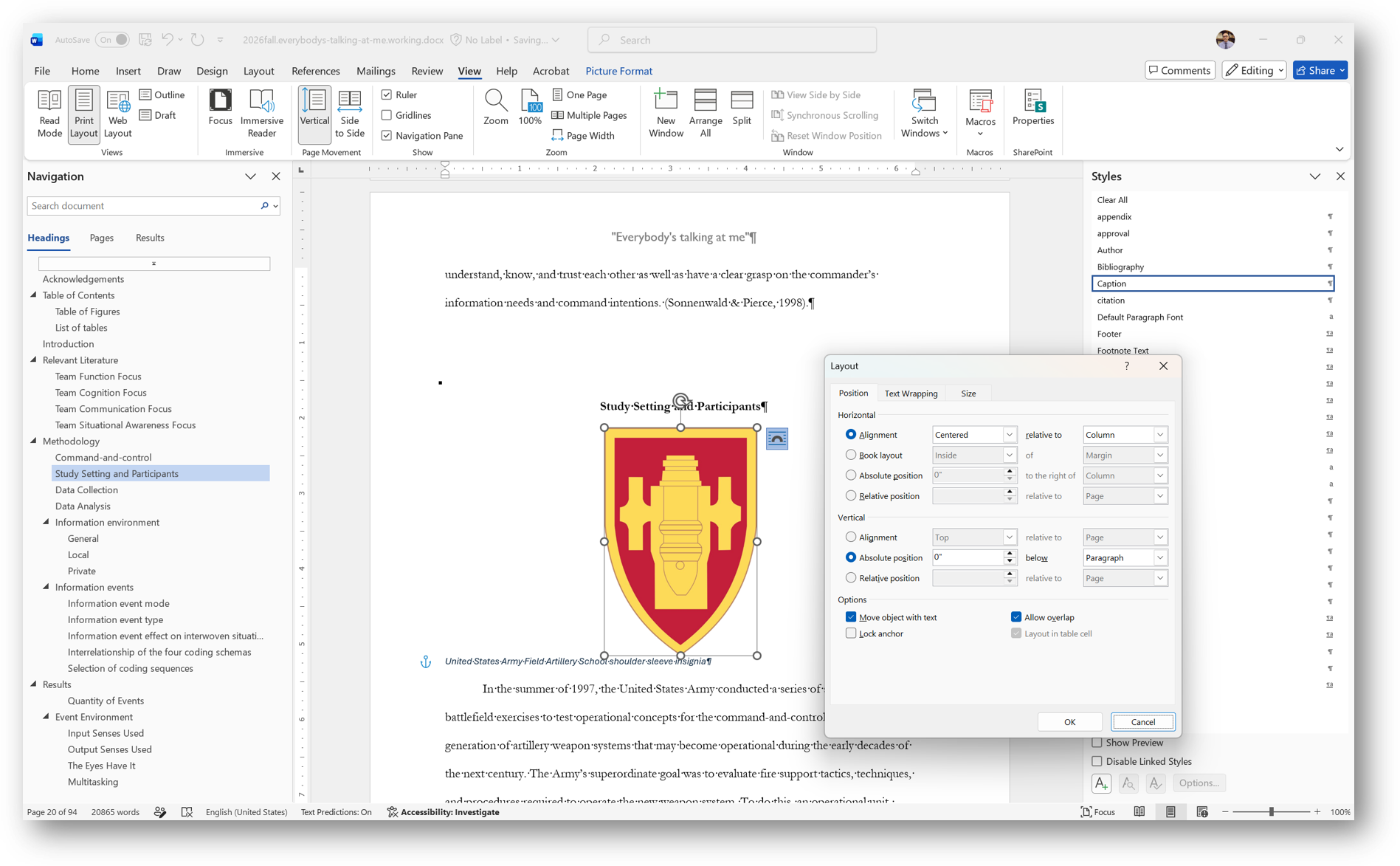The image size is (1400, 866).
Task: Uncheck Move object with text
Action: tap(851, 617)
